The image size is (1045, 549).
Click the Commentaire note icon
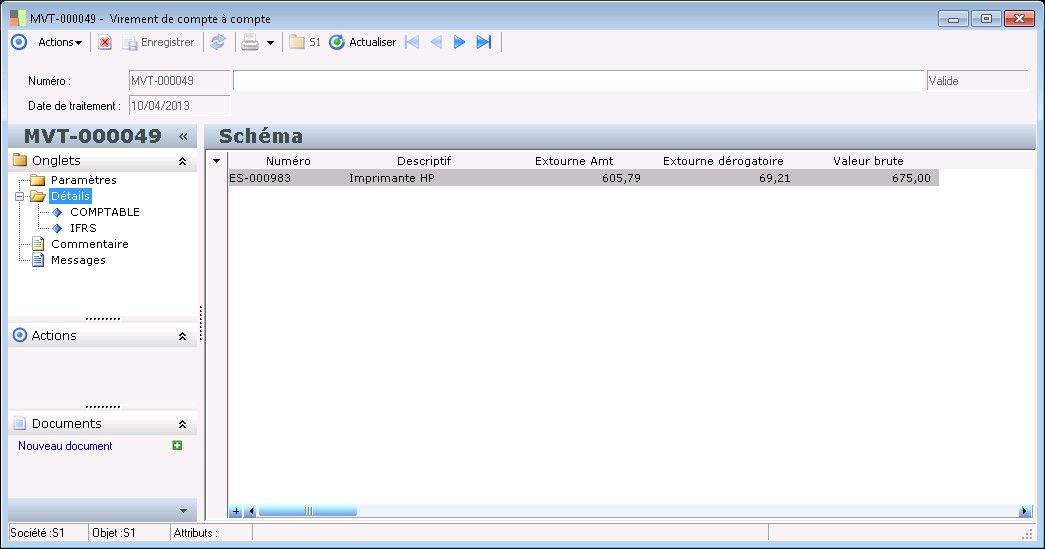click(39, 244)
